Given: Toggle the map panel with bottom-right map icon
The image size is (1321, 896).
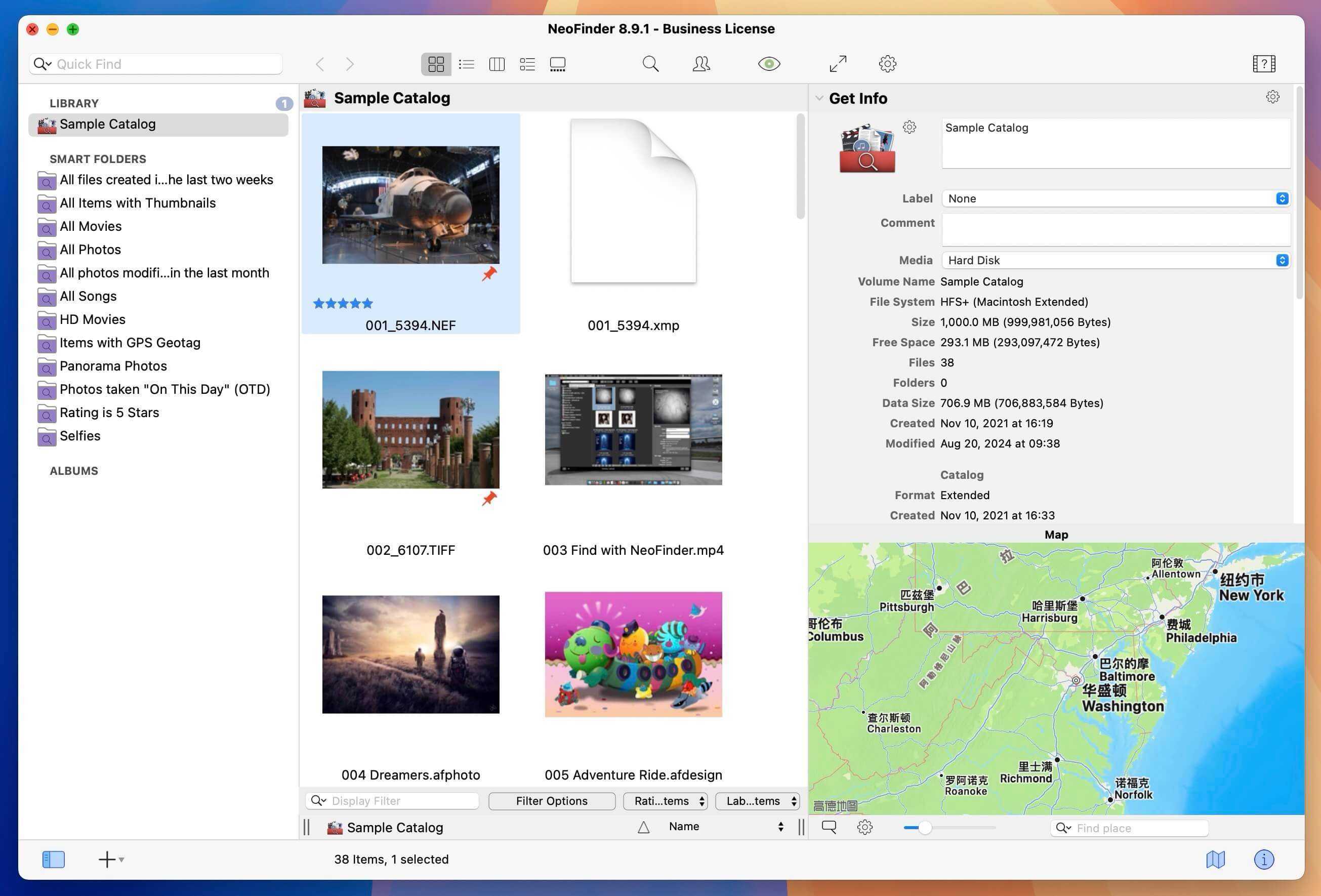Looking at the screenshot, I should click(x=1215, y=860).
